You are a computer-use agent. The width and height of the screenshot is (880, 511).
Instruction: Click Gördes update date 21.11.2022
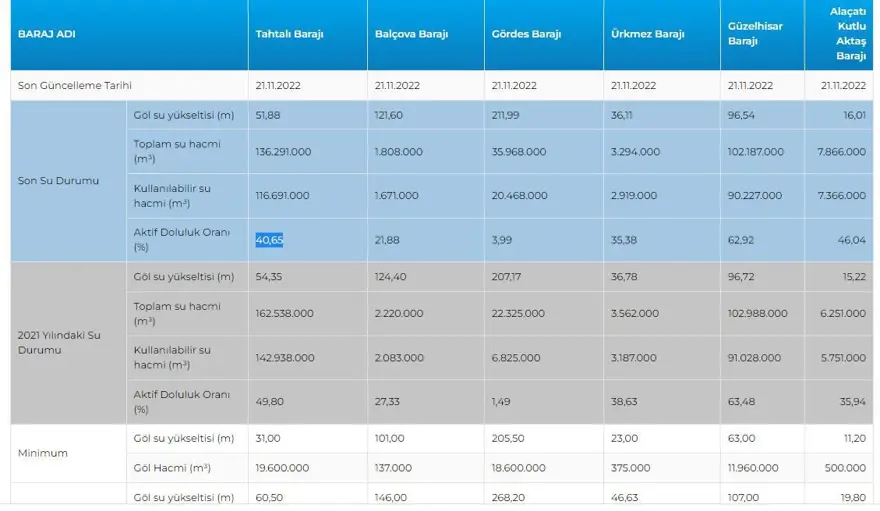(x=515, y=85)
